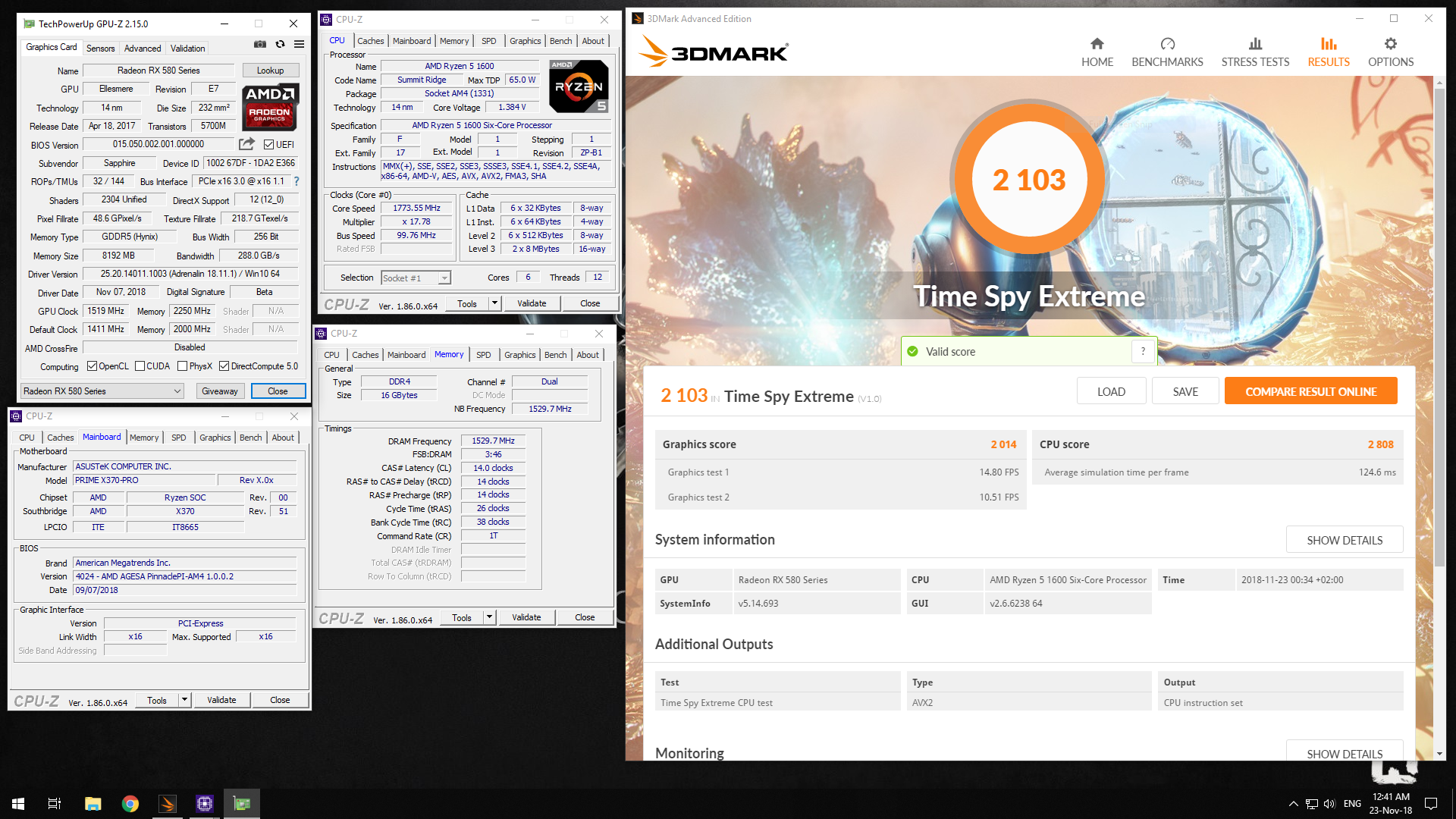Image resolution: width=1456 pixels, height=819 pixels.
Task: Click the 2 103 score circle
Action: point(1029,180)
